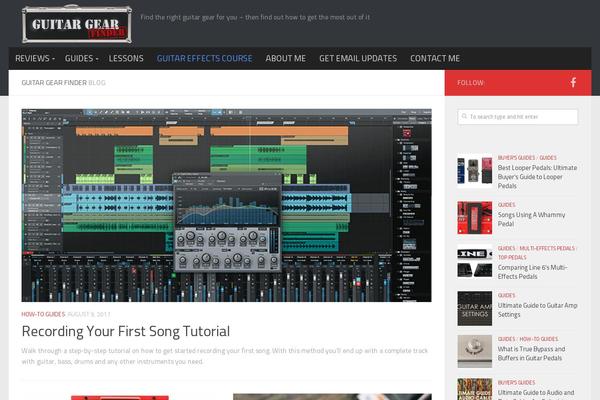The height and width of the screenshot is (400, 600).
Task: Click the Guides category above Whammy Pedal
Action: [x=506, y=205]
